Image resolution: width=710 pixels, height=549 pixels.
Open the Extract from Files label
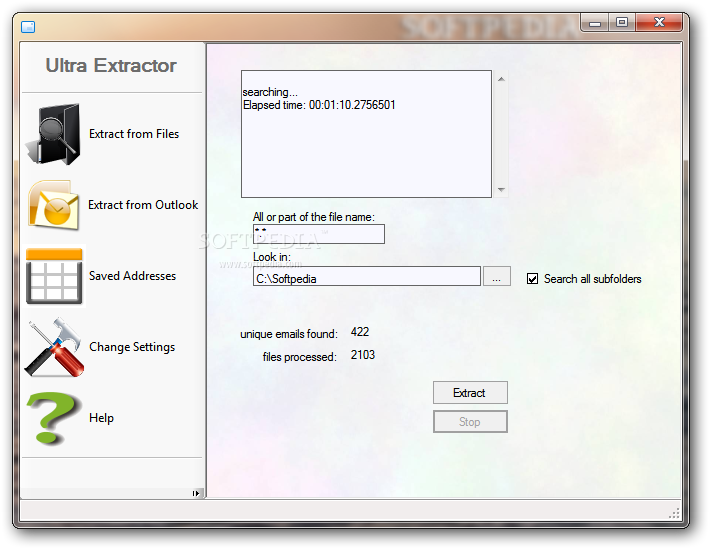point(134,134)
